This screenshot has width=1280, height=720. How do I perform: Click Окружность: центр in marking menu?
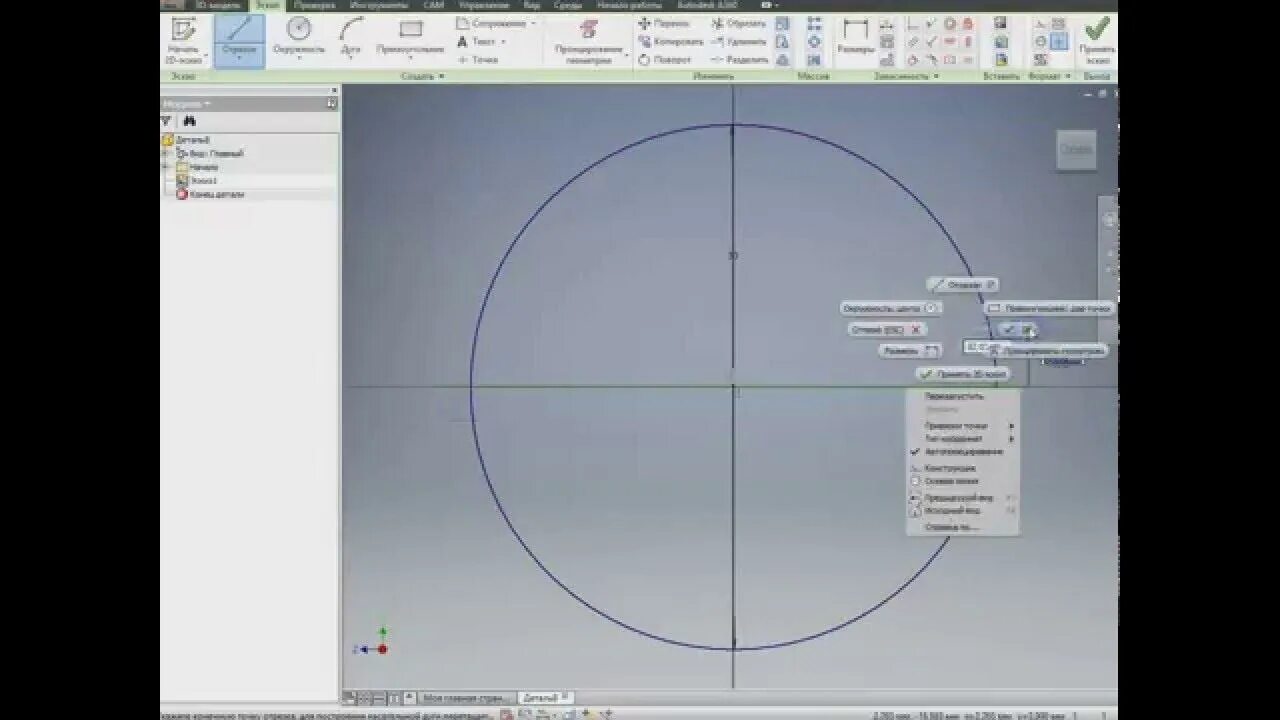pos(891,308)
